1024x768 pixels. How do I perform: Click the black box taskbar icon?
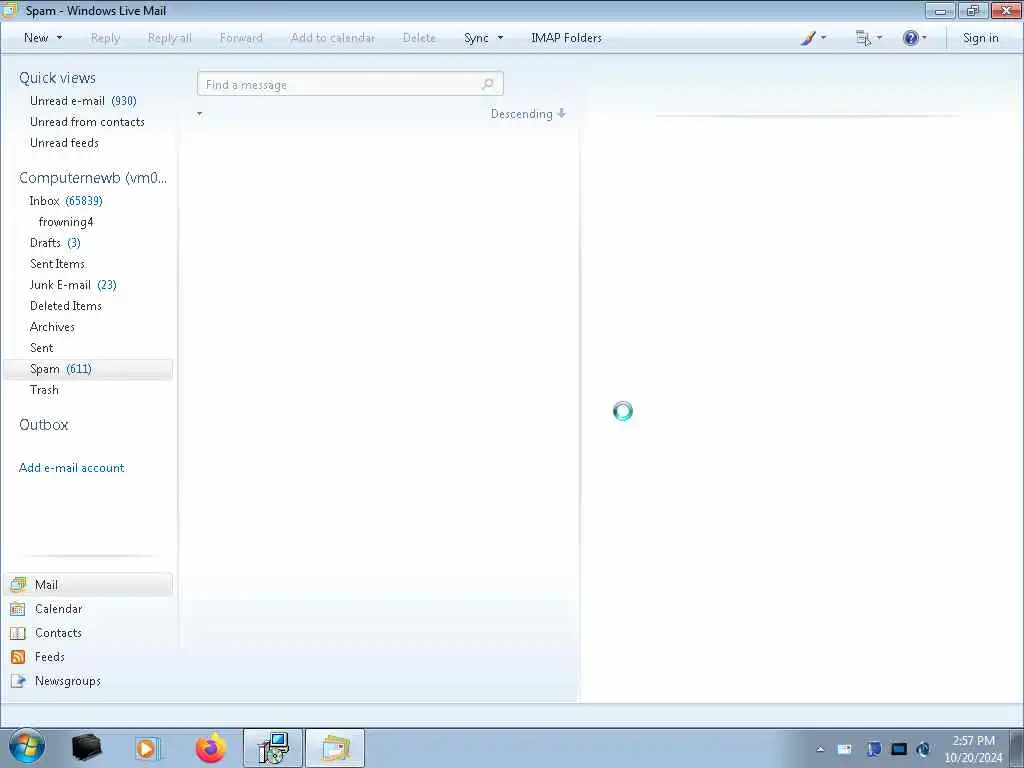click(86, 748)
